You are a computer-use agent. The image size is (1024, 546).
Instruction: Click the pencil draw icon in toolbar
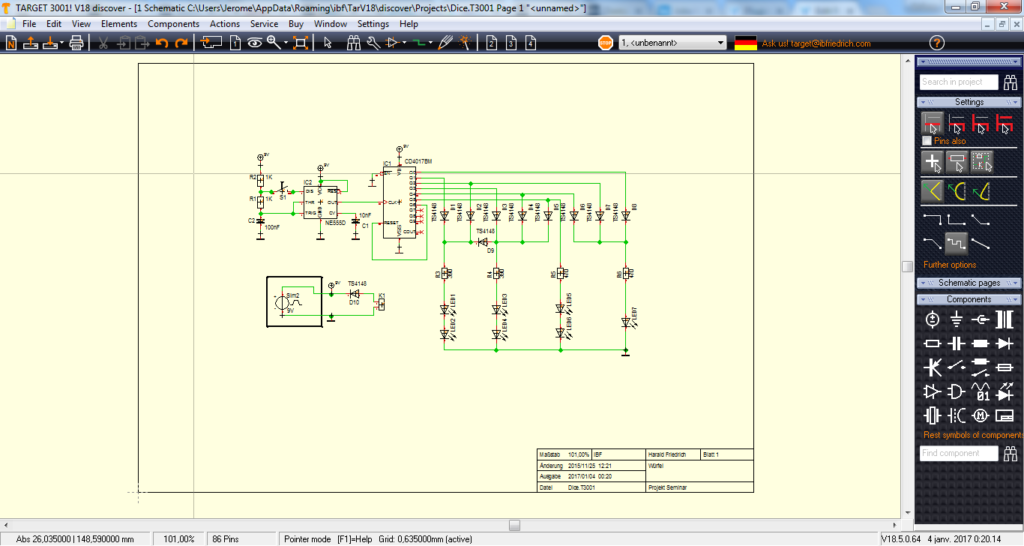click(445, 43)
